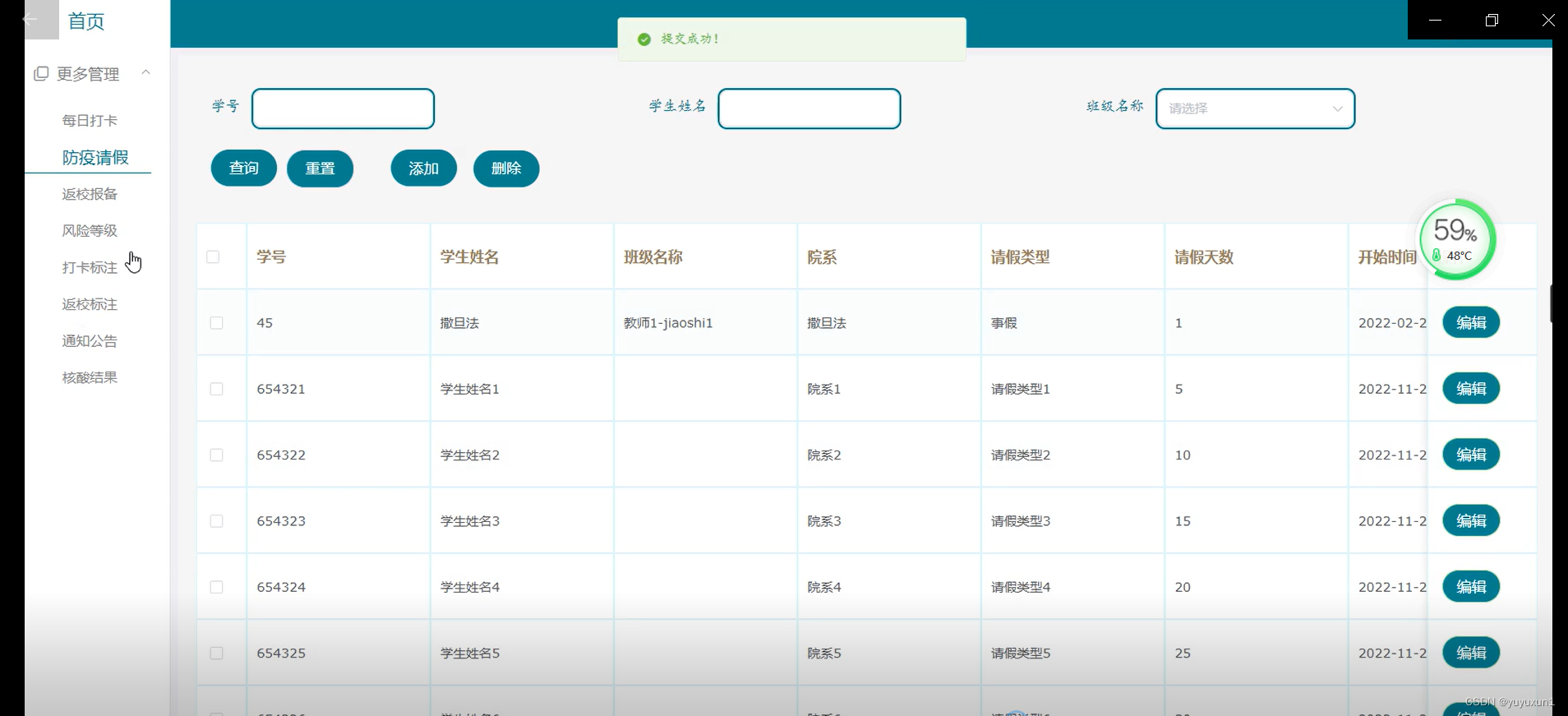Viewport: 1568px width, 716px height.
Task: Open 打卡标注 menu item
Action: pos(90,267)
